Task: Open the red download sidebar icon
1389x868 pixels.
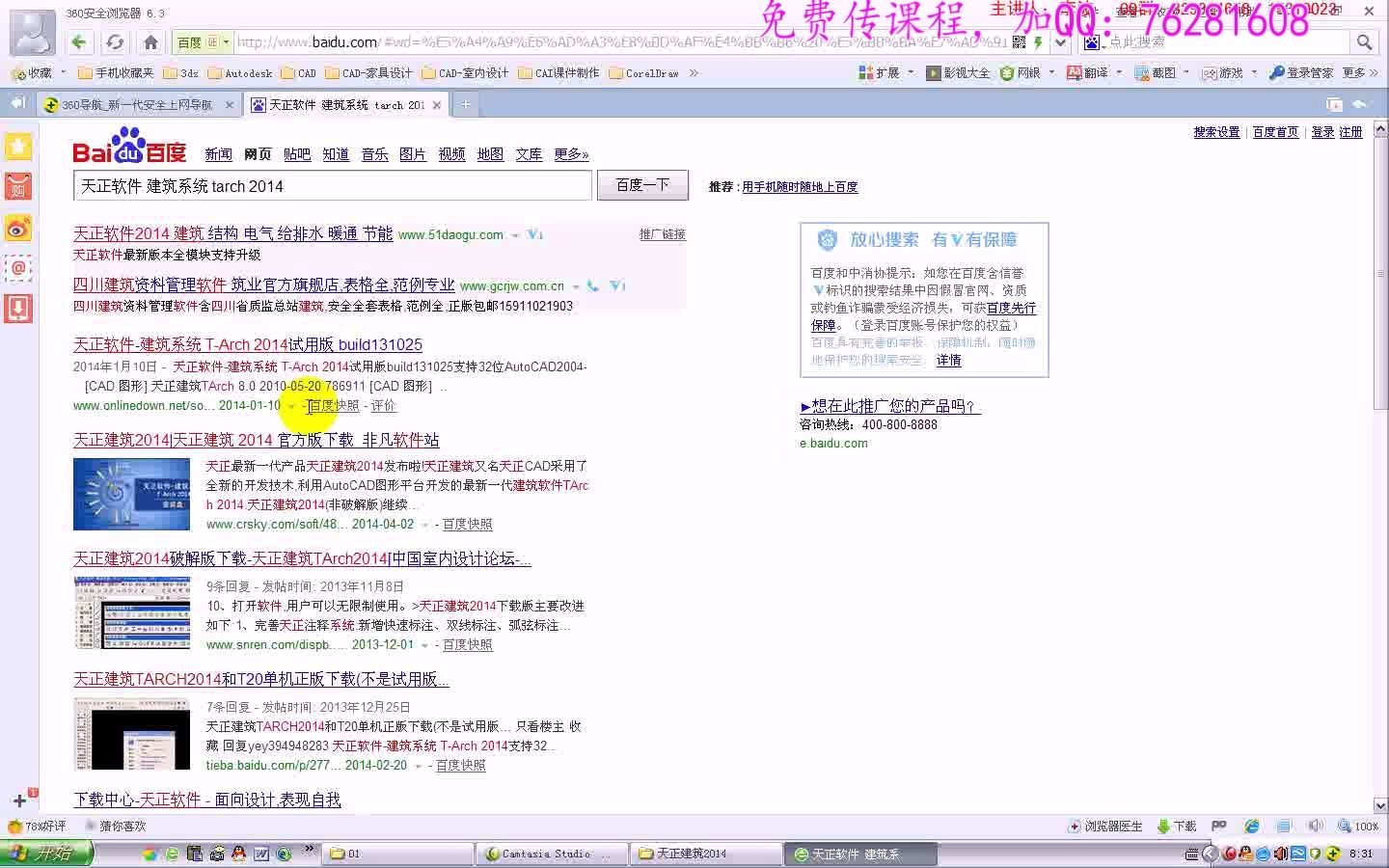Action: tap(19, 309)
